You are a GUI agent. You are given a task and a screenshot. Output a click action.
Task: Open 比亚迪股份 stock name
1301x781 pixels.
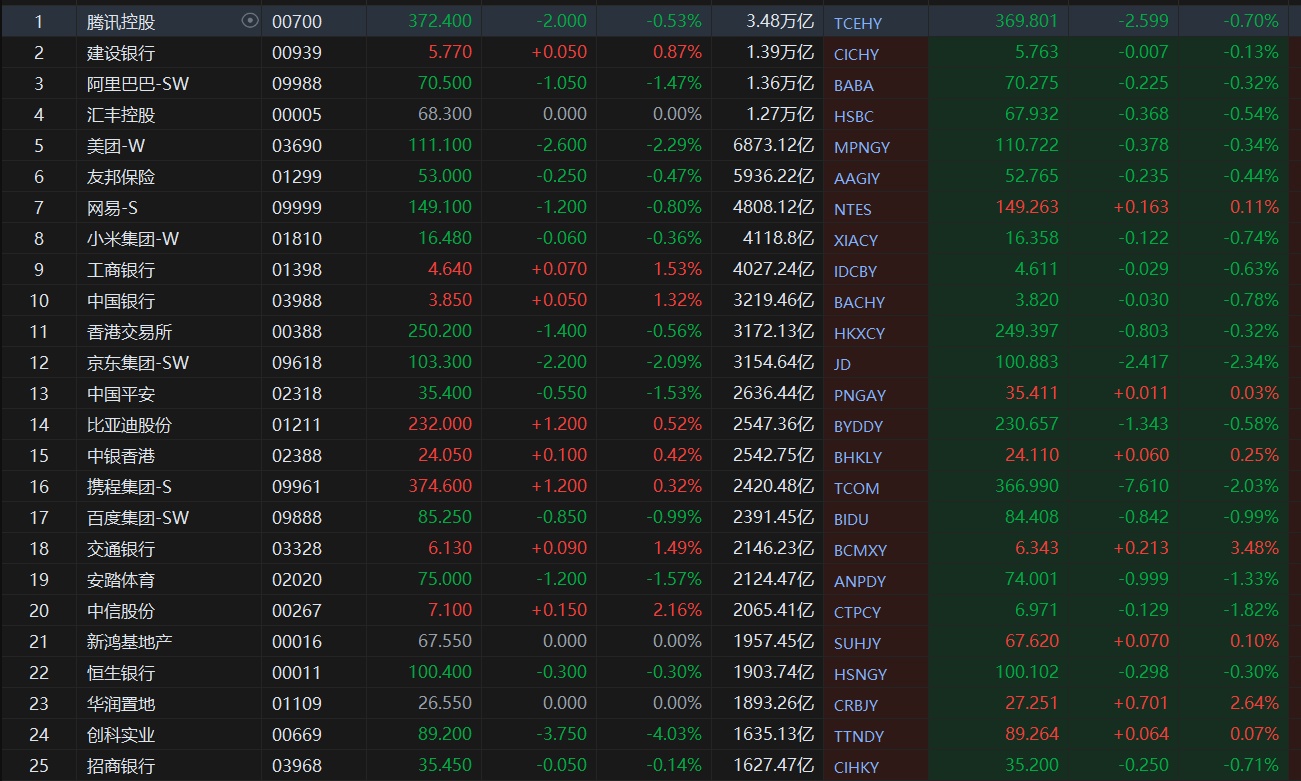(x=130, y=425)
